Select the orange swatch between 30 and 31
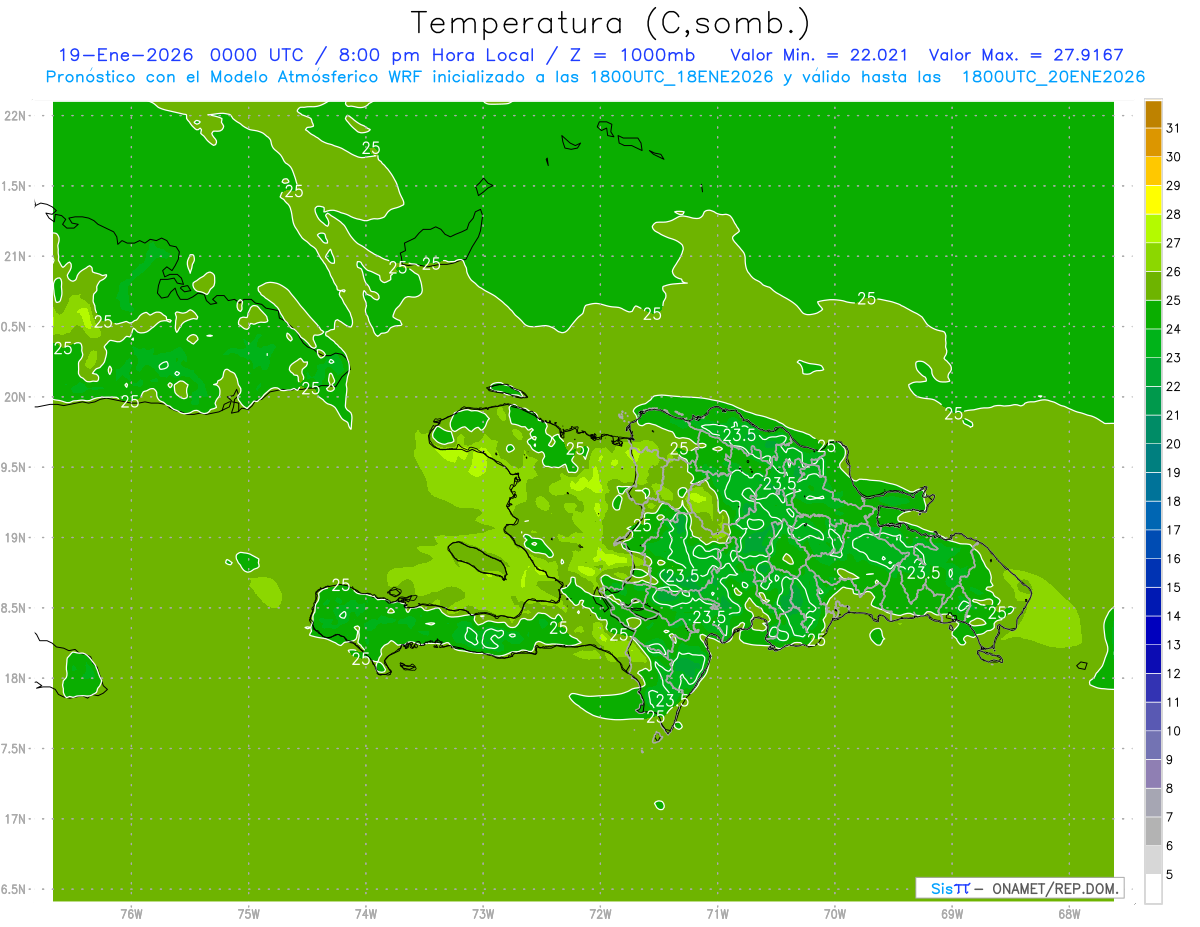The height and width of the screenshot is (927, 1200). (1153, 143)
